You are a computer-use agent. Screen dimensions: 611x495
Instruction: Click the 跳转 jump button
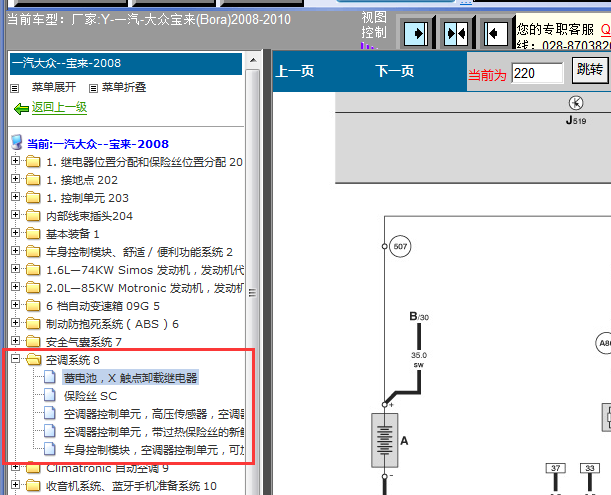click(x=590, y=70)
